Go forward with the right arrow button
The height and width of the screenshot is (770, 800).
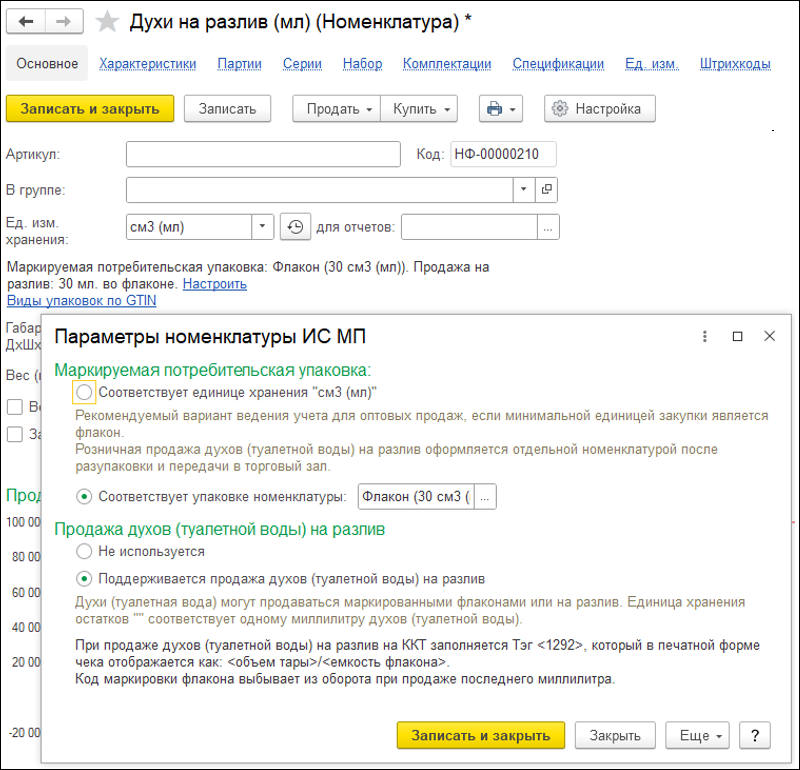point(64,21)
